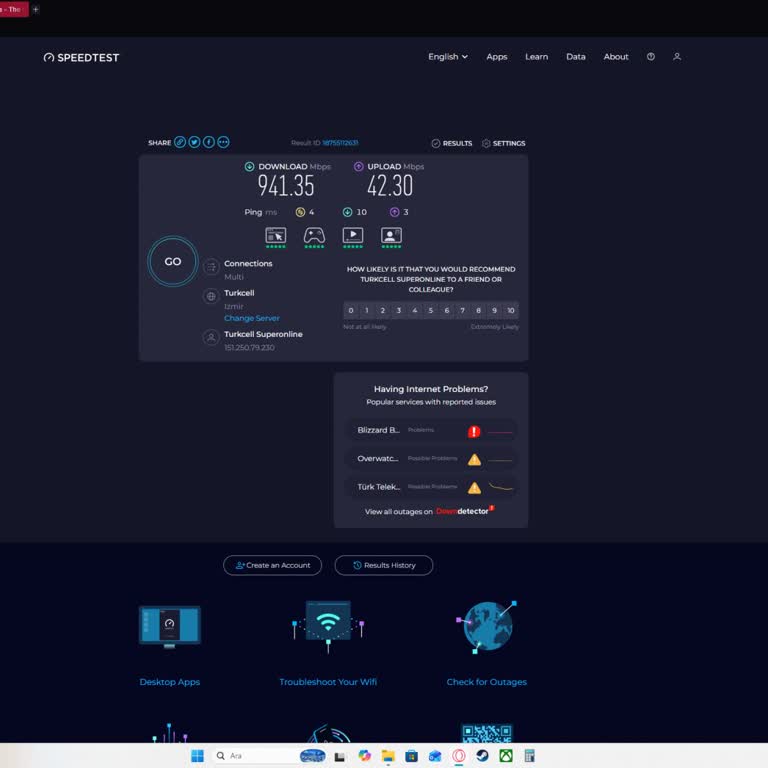This screenshot has width=768, height=768.
Task: Open the Blizzard outage row
Action: click(x=431, y=431)
